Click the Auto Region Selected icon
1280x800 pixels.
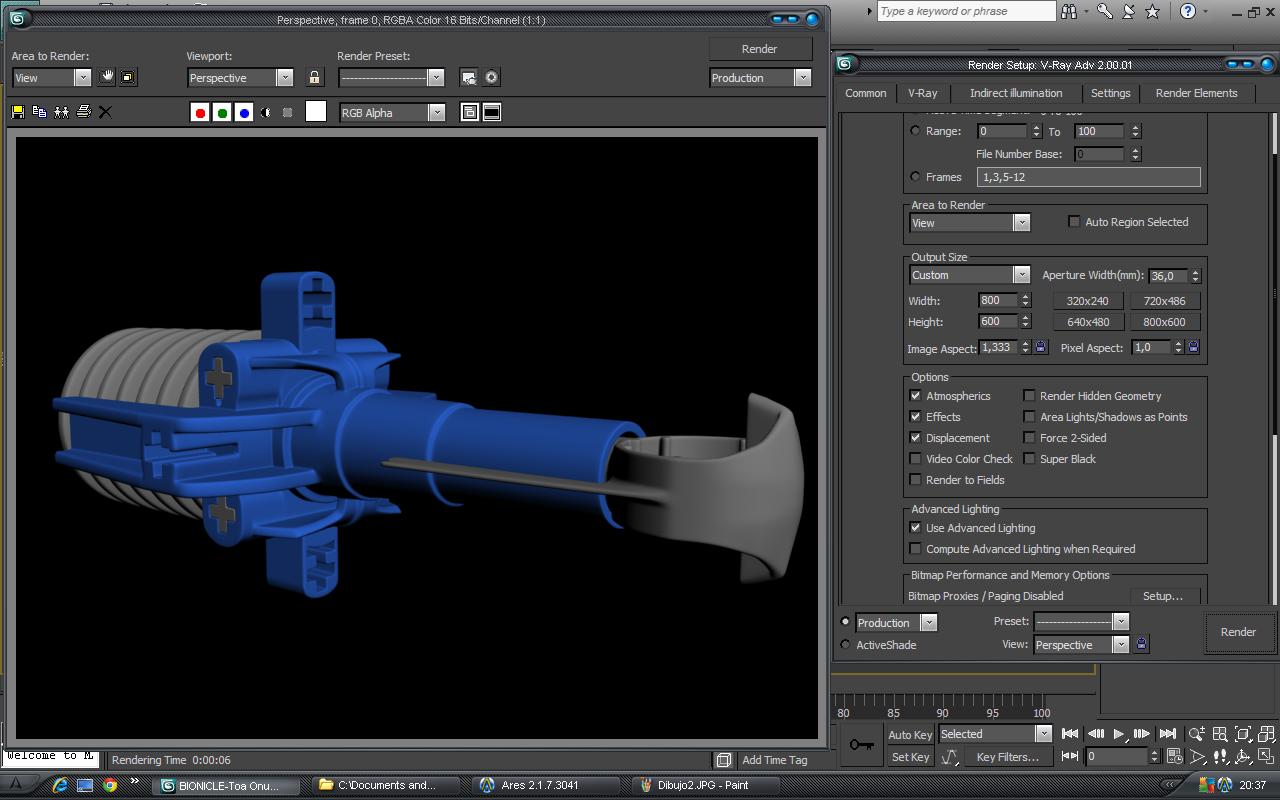(129, 77)
